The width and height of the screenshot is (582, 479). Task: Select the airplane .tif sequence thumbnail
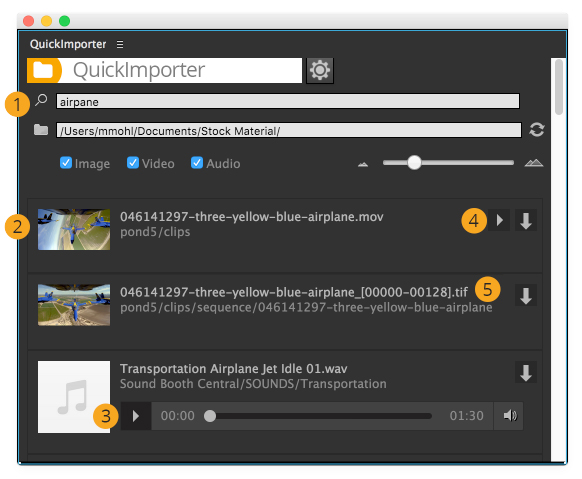point(74,305)
